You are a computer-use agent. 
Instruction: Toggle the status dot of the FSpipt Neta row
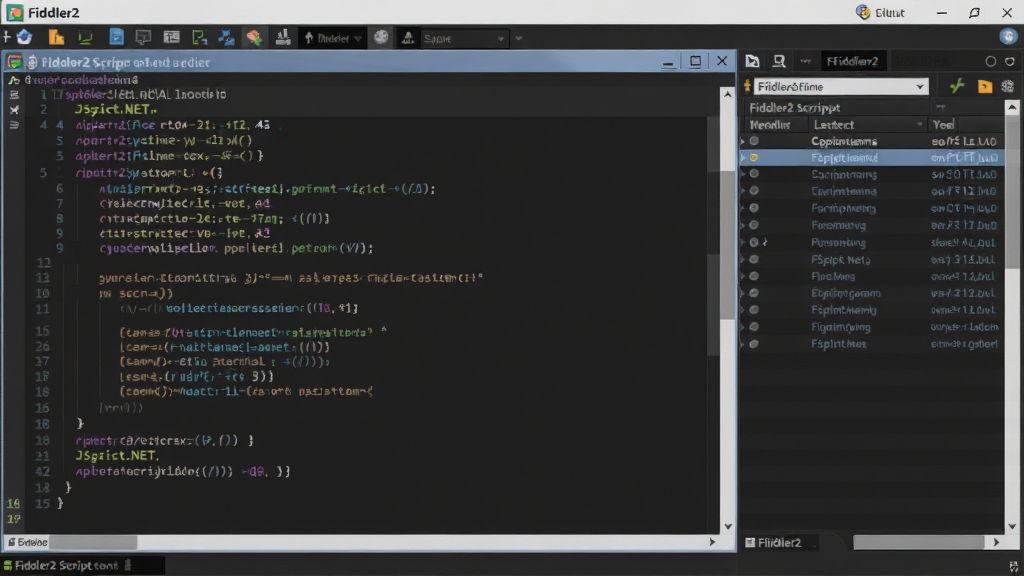click(x=754, y=259)
